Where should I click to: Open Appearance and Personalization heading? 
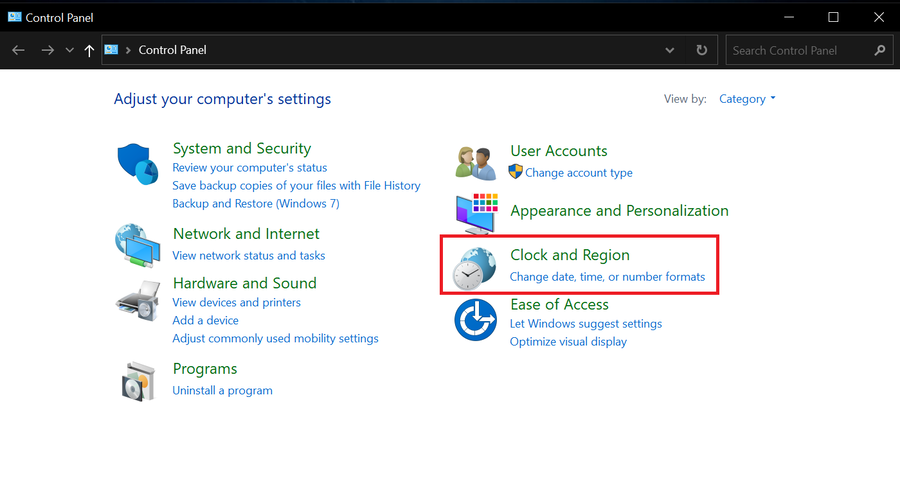click(619, 211)
